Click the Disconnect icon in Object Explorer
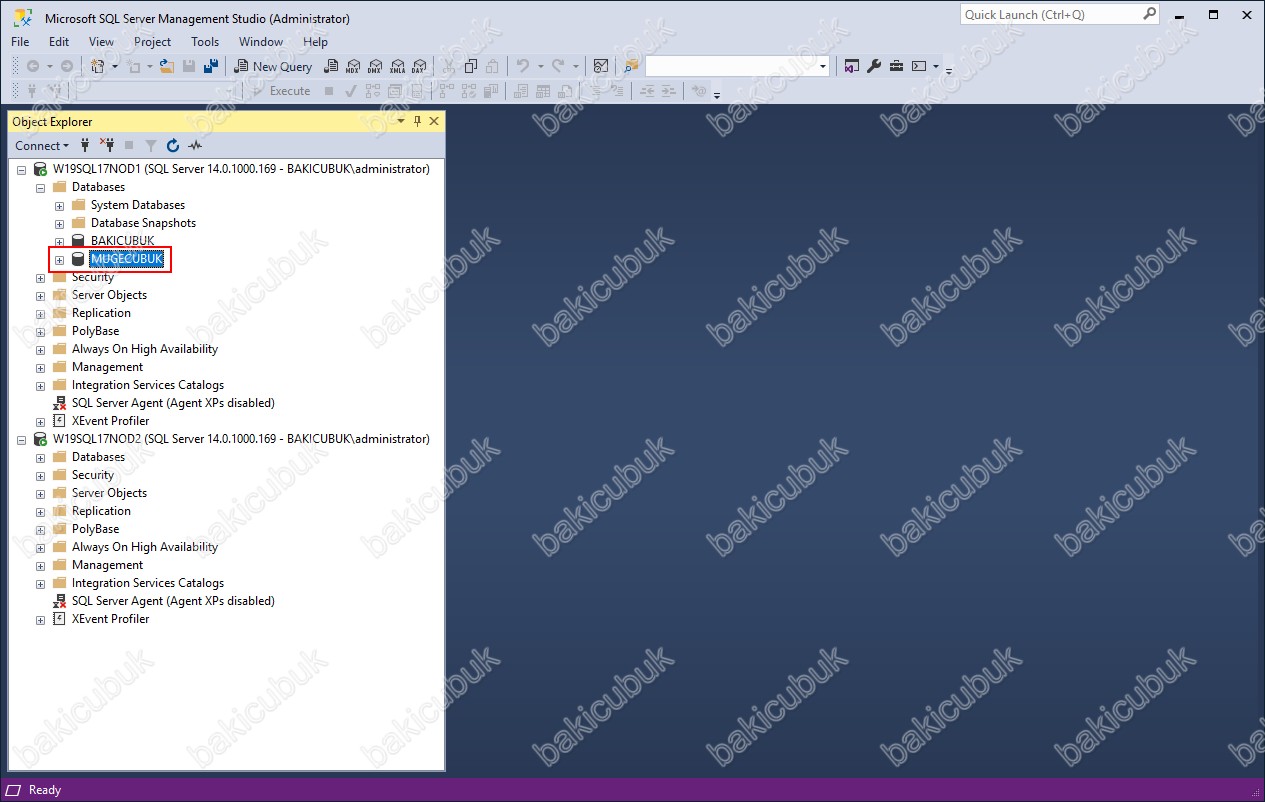Image resolution: width=1265 pixels, height=802 pixels. (x=107, y=145)
